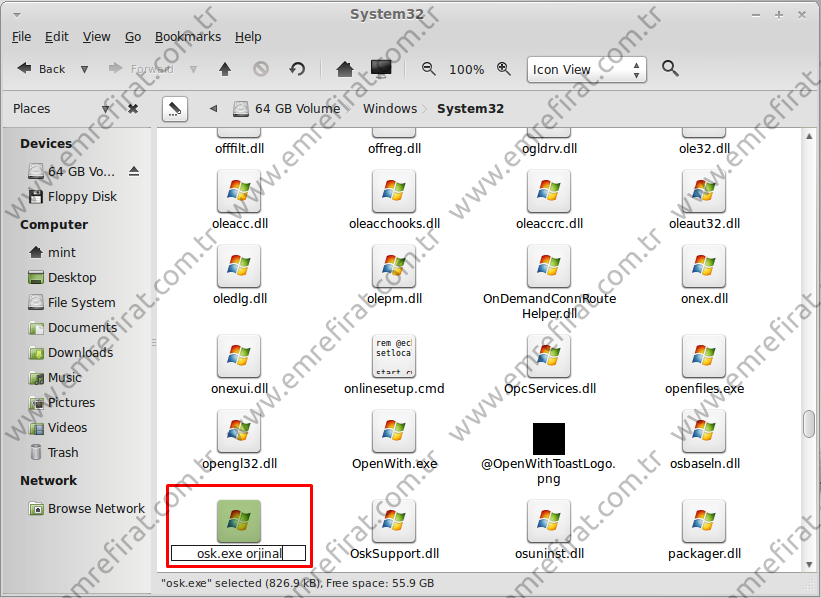821x598 pixels.
Task: Click the zoom in magnifier icon
Action: [504, 69]
